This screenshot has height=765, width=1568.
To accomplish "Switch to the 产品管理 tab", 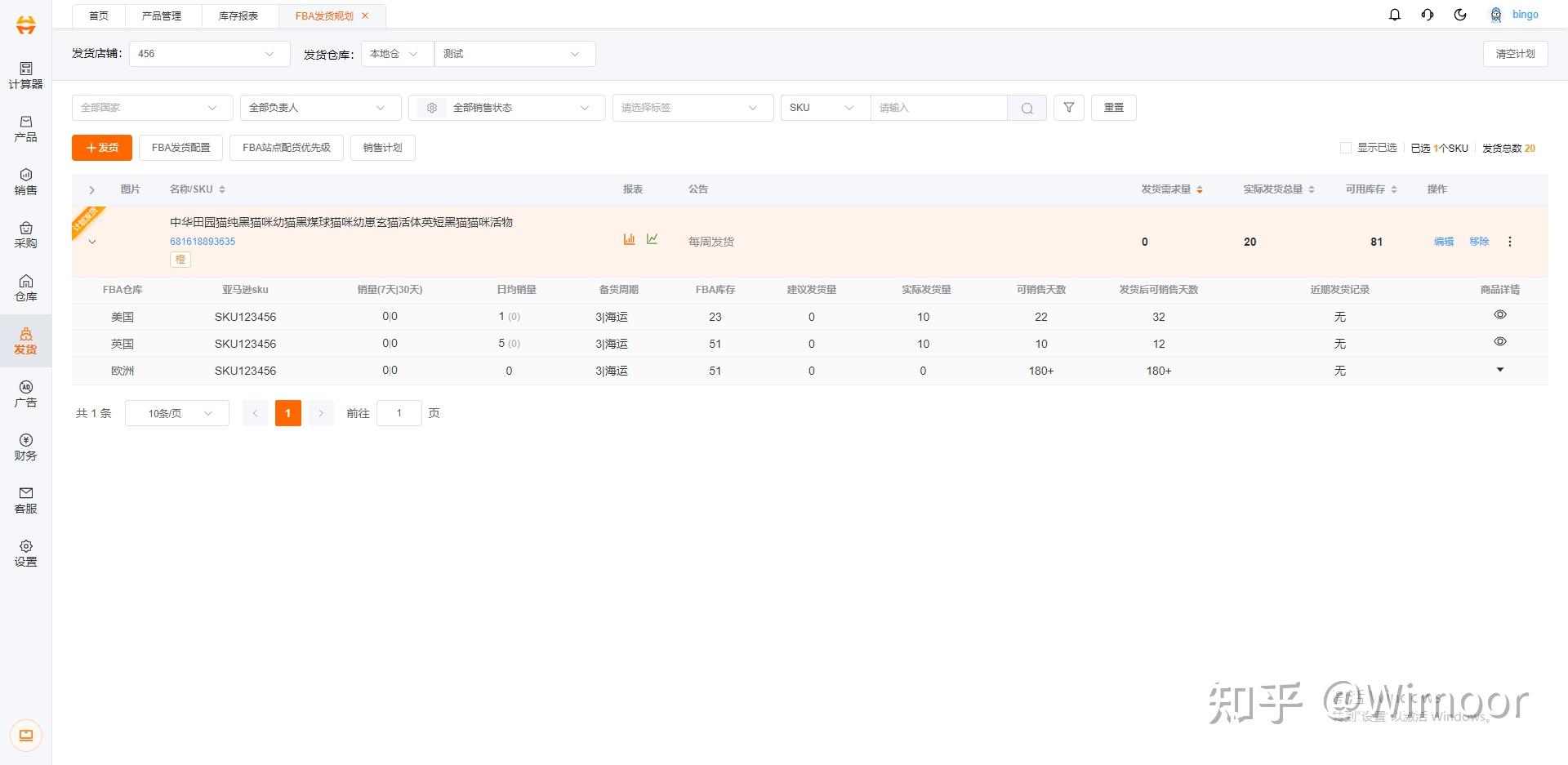I will tap(162, 16).
